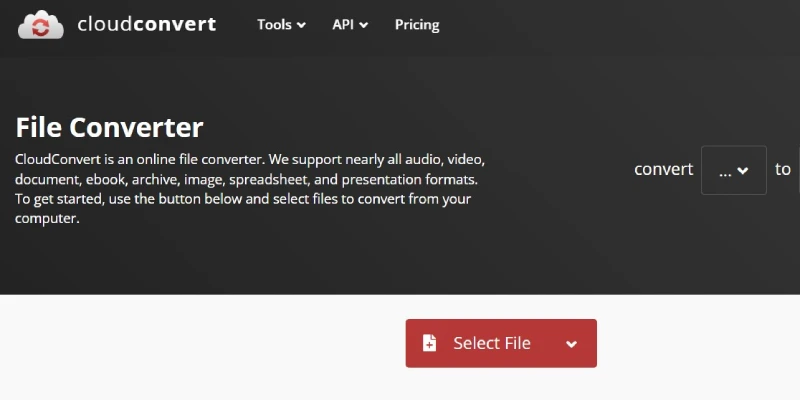This screenshot has height=400, width=800.
Task: Click the 'to' label next to format dropdown
Action: tap(783, 169)
